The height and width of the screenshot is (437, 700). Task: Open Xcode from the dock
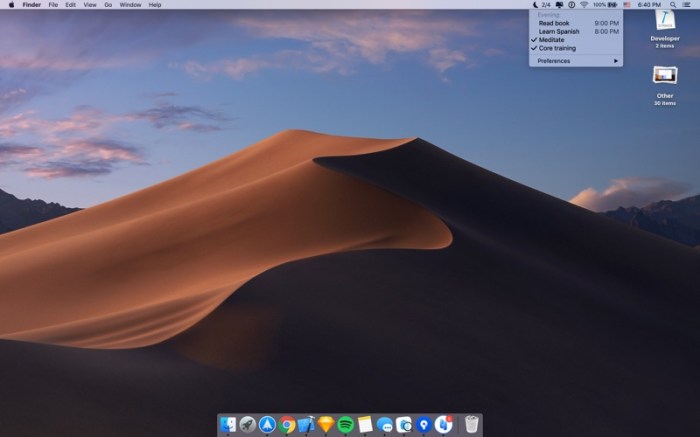(x=307, y=425)
